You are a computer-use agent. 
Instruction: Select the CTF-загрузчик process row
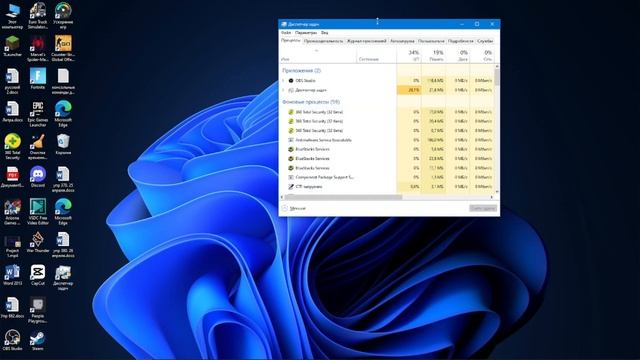pos(387,187)
